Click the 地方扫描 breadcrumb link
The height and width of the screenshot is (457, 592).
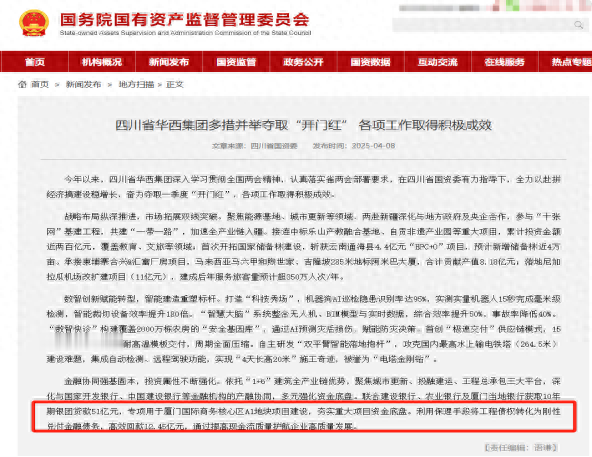coord(136,84)
